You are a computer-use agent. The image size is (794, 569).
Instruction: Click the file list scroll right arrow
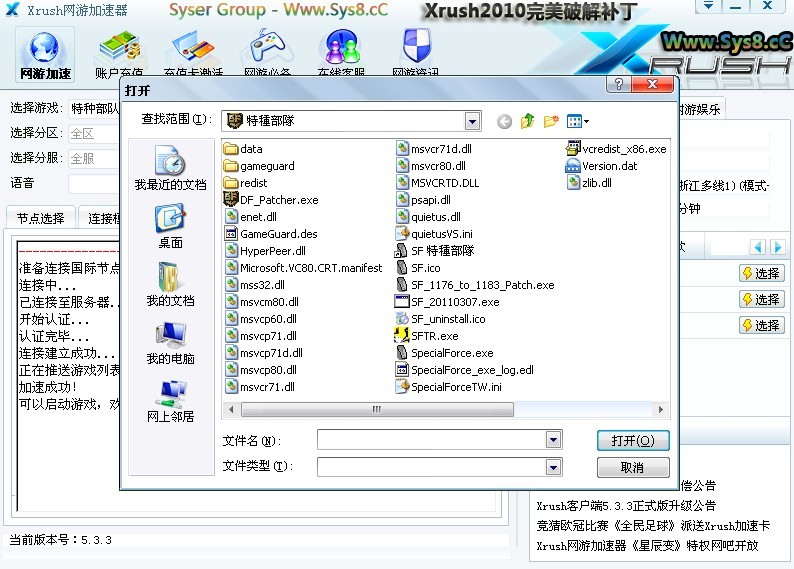pos(660,409)
